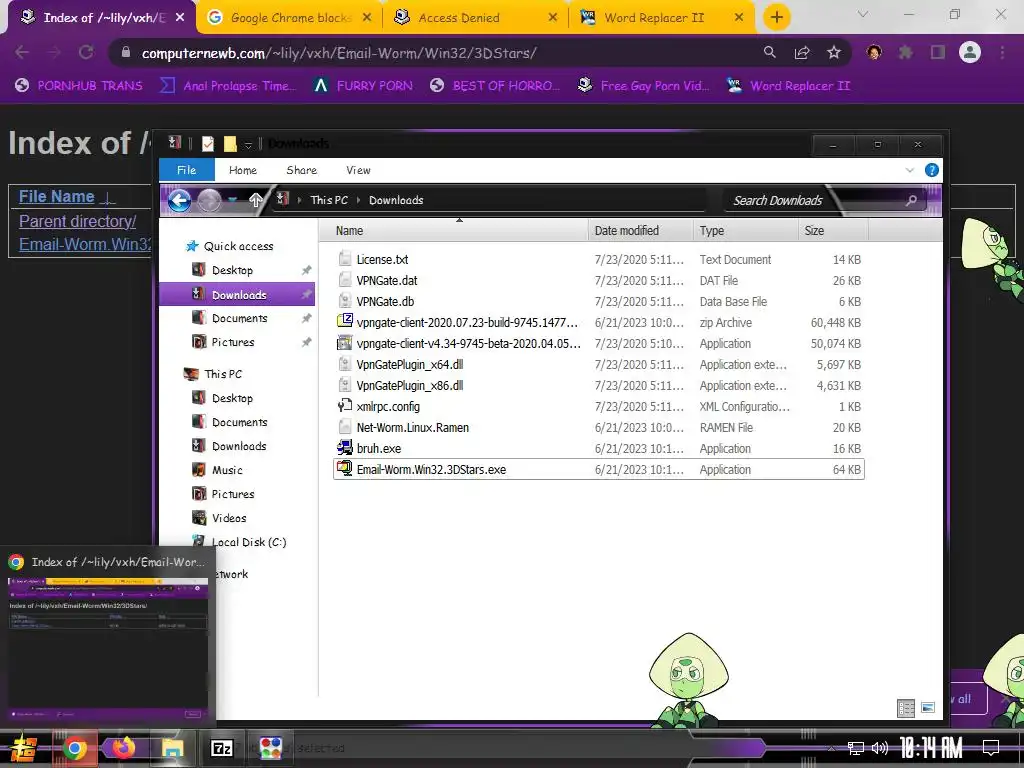
Task: Click the Start button on the taskbar
Action: 24,748
